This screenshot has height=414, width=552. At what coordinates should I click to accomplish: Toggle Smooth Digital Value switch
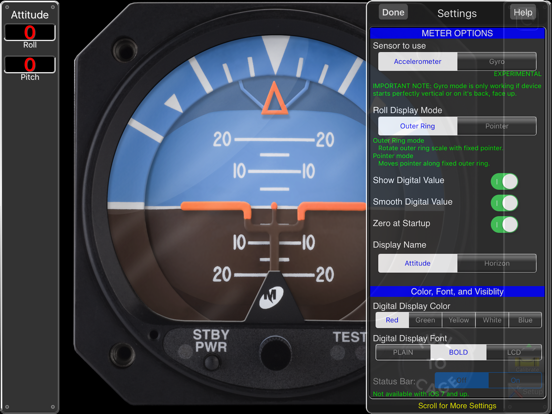pyautogui.click(x=504, y=203)
